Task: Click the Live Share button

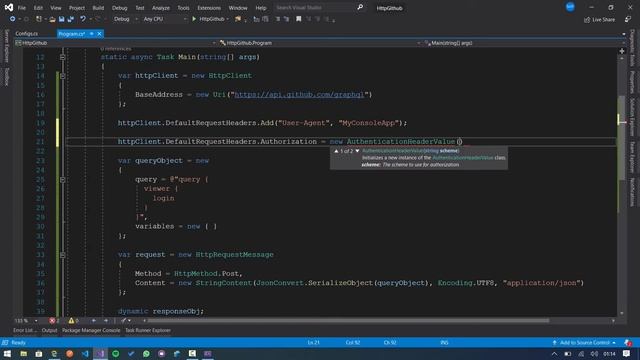Action: (x=599, y=20)
